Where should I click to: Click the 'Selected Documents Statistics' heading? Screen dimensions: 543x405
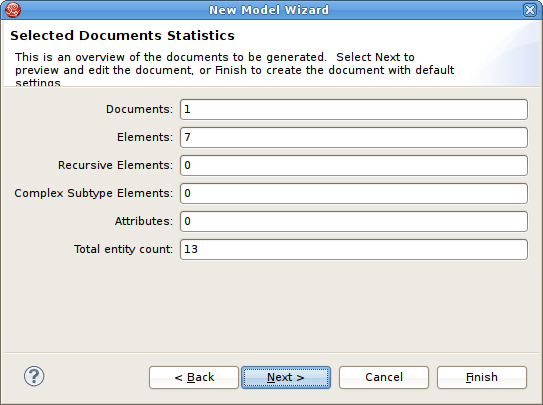pyautogui.click(x=122, y=36)
